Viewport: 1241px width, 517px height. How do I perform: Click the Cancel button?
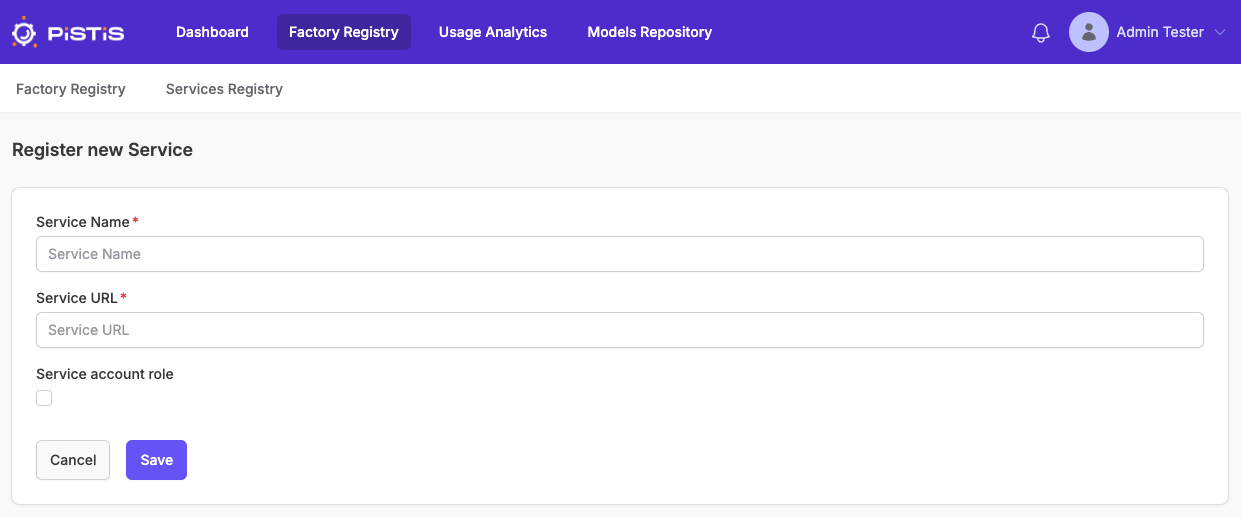click(x=73, y=460)
